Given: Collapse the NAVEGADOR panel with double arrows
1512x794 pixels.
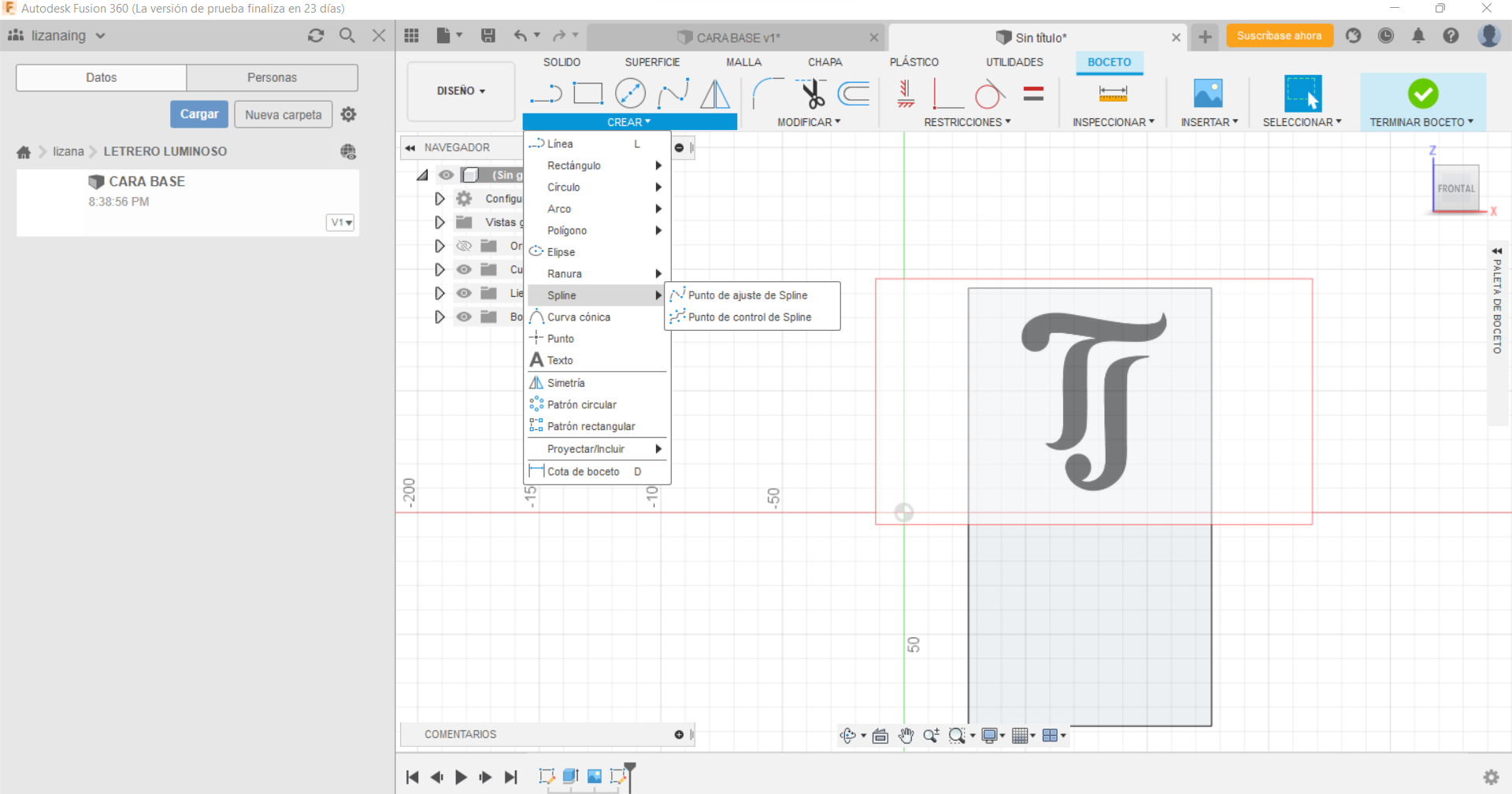Looking at the screenshot, I should (410, 147).
